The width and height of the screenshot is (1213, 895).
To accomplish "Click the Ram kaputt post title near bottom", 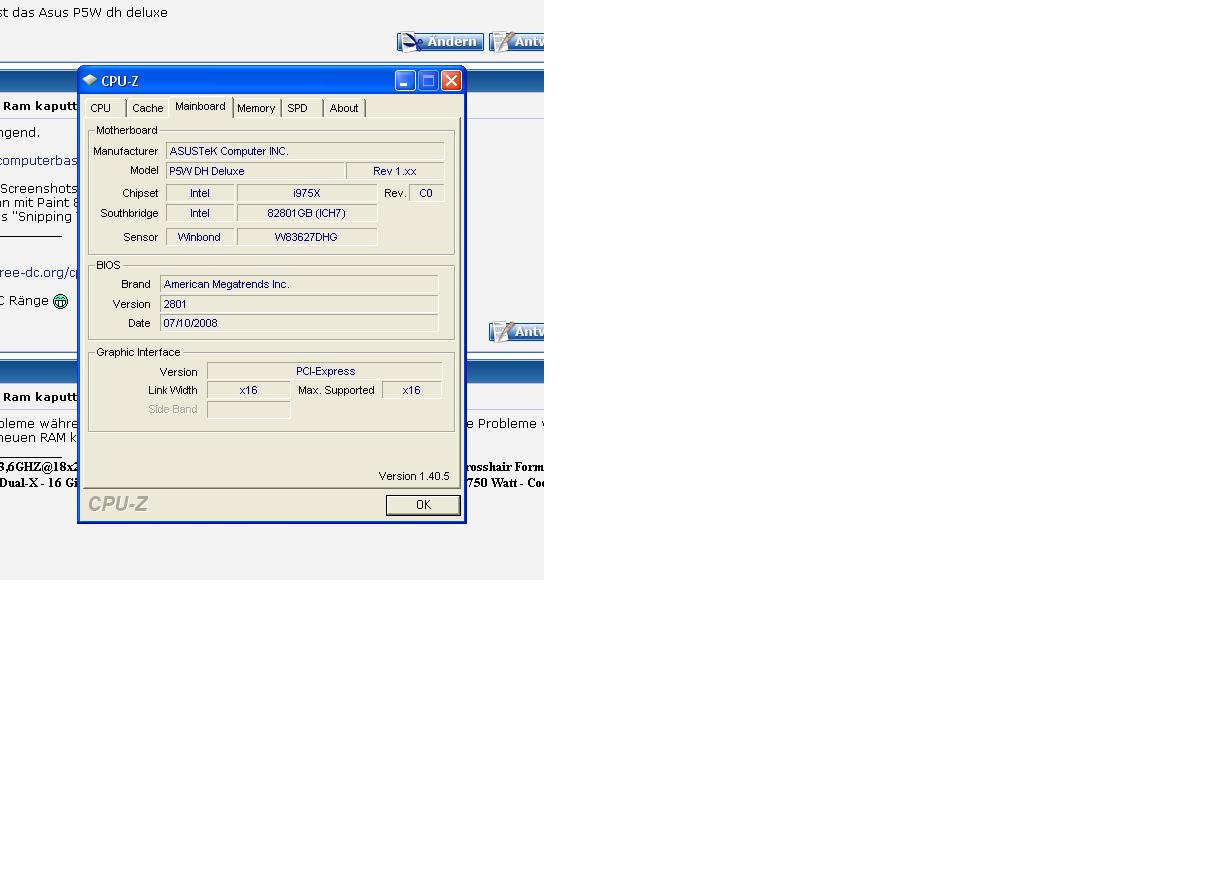I will pyautogui.click(x=40, y=397).
